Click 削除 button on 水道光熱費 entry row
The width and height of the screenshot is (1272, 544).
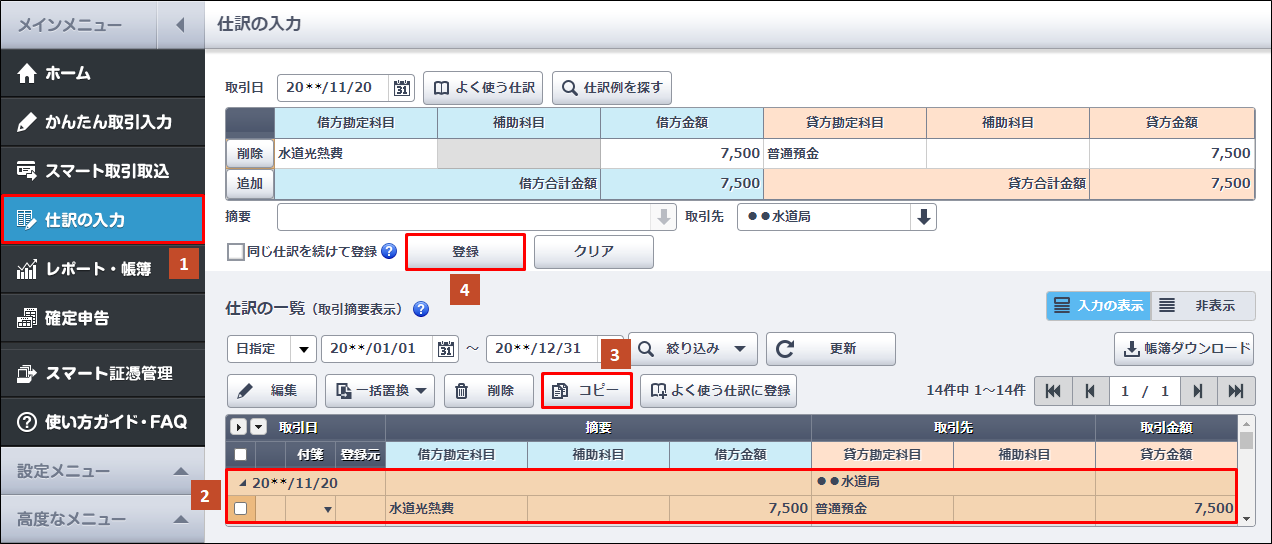click(250, 154)
